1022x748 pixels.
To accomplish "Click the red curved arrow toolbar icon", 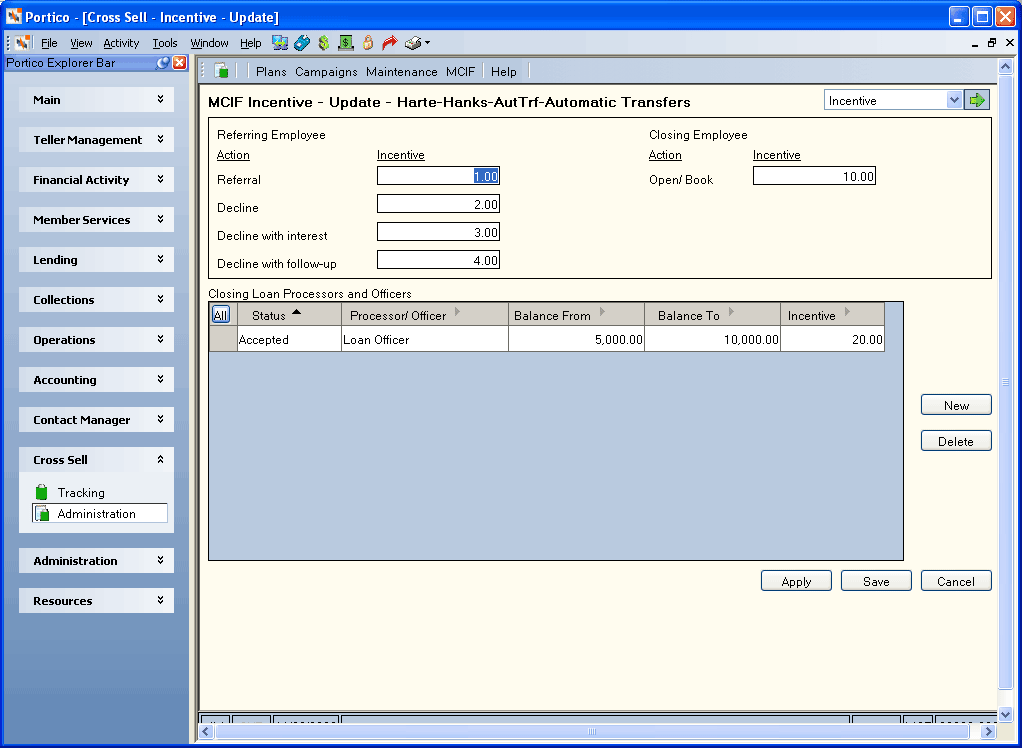I will pyautogui.click(x=390, y=43).
